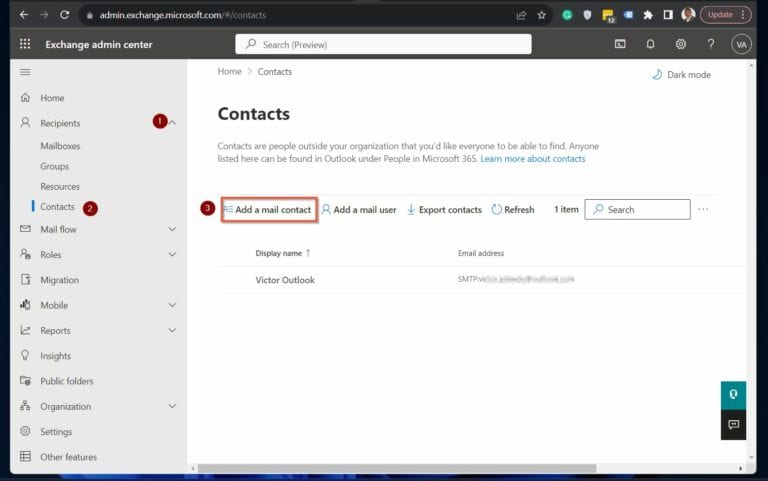Bookmark this page with star icon
This screenshot has height=481, width=768.
pyautogui.click(x=542, y=15)
